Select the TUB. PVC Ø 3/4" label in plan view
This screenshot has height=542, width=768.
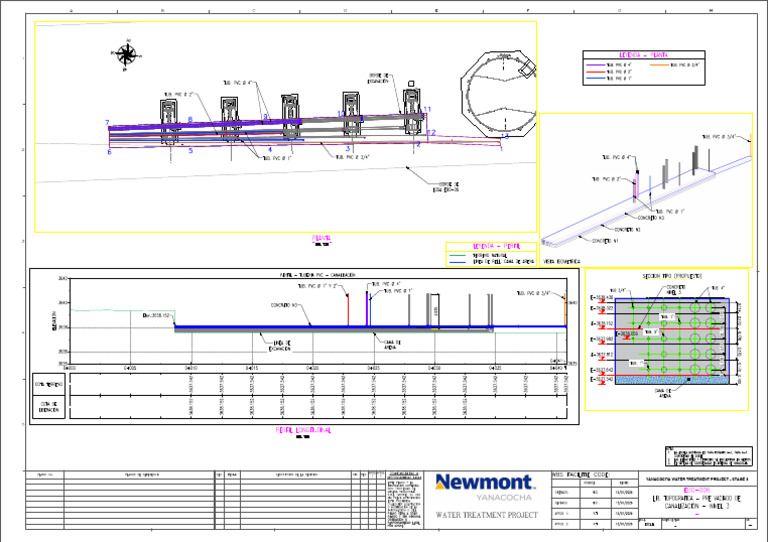pos(352,157)
